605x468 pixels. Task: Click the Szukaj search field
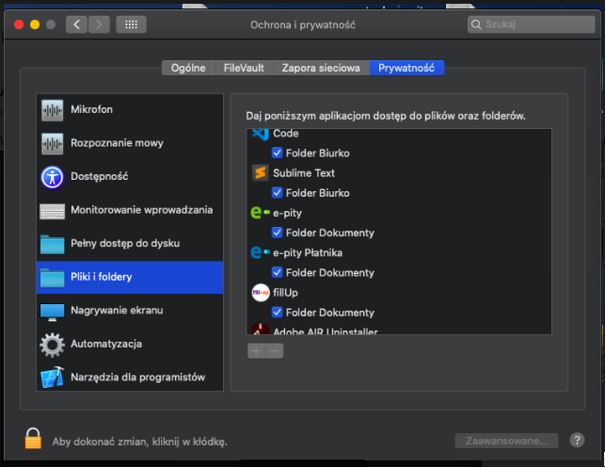[x=530, y=24]
